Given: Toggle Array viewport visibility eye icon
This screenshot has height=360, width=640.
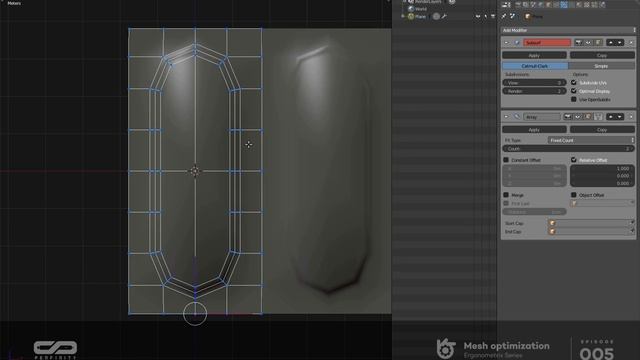Looking at the screenshot, I should 578,117.
